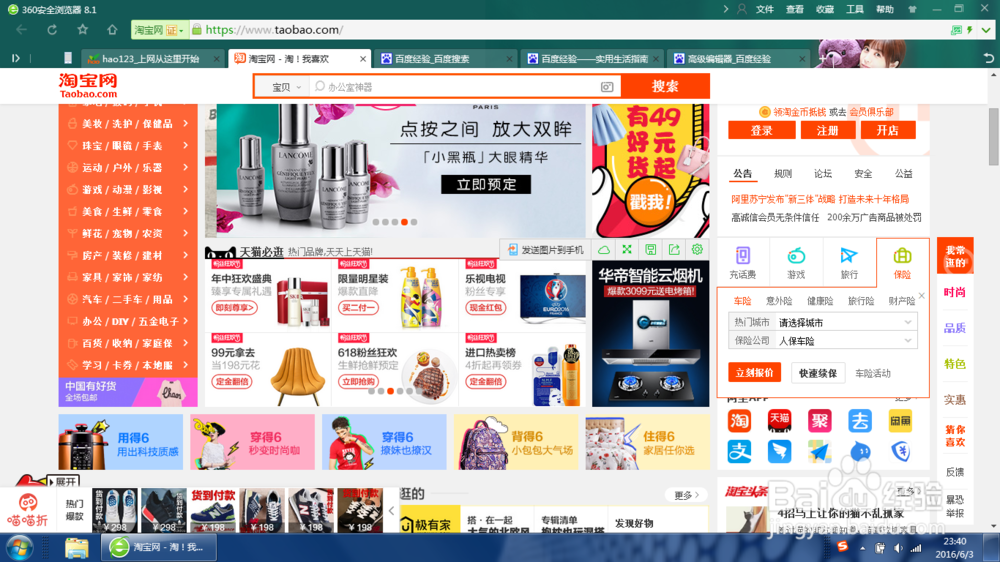Click the browser back arrow
This screenshot has height=562, width=1000.
(21, 30)
